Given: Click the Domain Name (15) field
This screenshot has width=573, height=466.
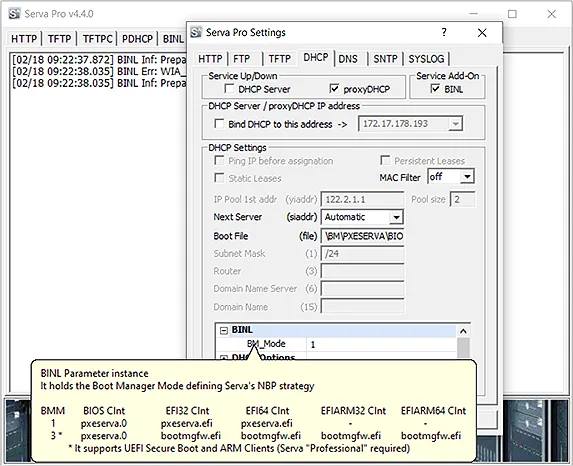Looking at the screenshot, I should click(x=362, y=306).
